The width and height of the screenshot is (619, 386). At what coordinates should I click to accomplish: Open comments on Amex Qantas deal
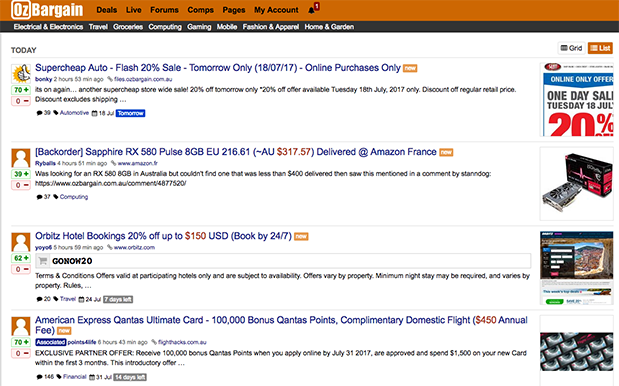tap(45, 377)
